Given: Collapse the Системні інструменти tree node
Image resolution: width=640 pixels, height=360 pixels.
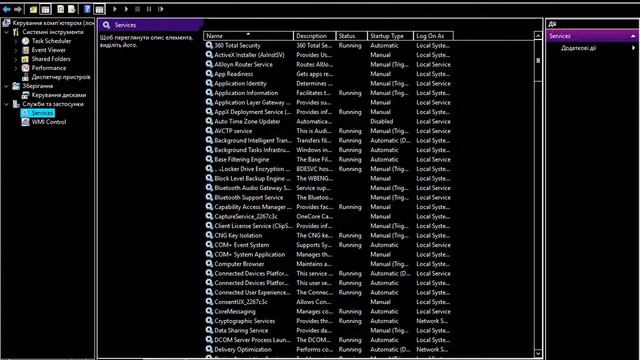Looking at the screenshot, I should (7, 32).
